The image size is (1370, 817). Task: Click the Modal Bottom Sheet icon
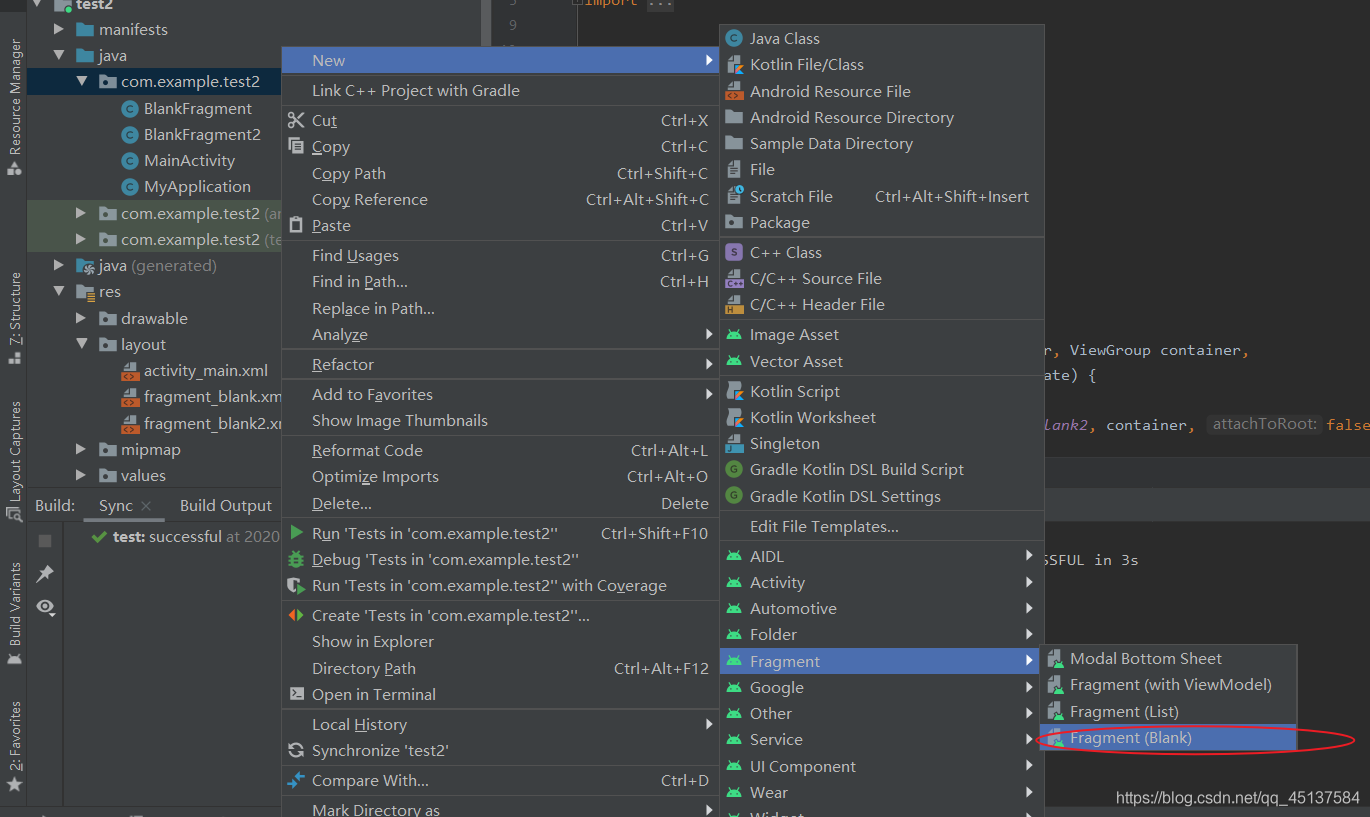click(x=1055, y=659)
